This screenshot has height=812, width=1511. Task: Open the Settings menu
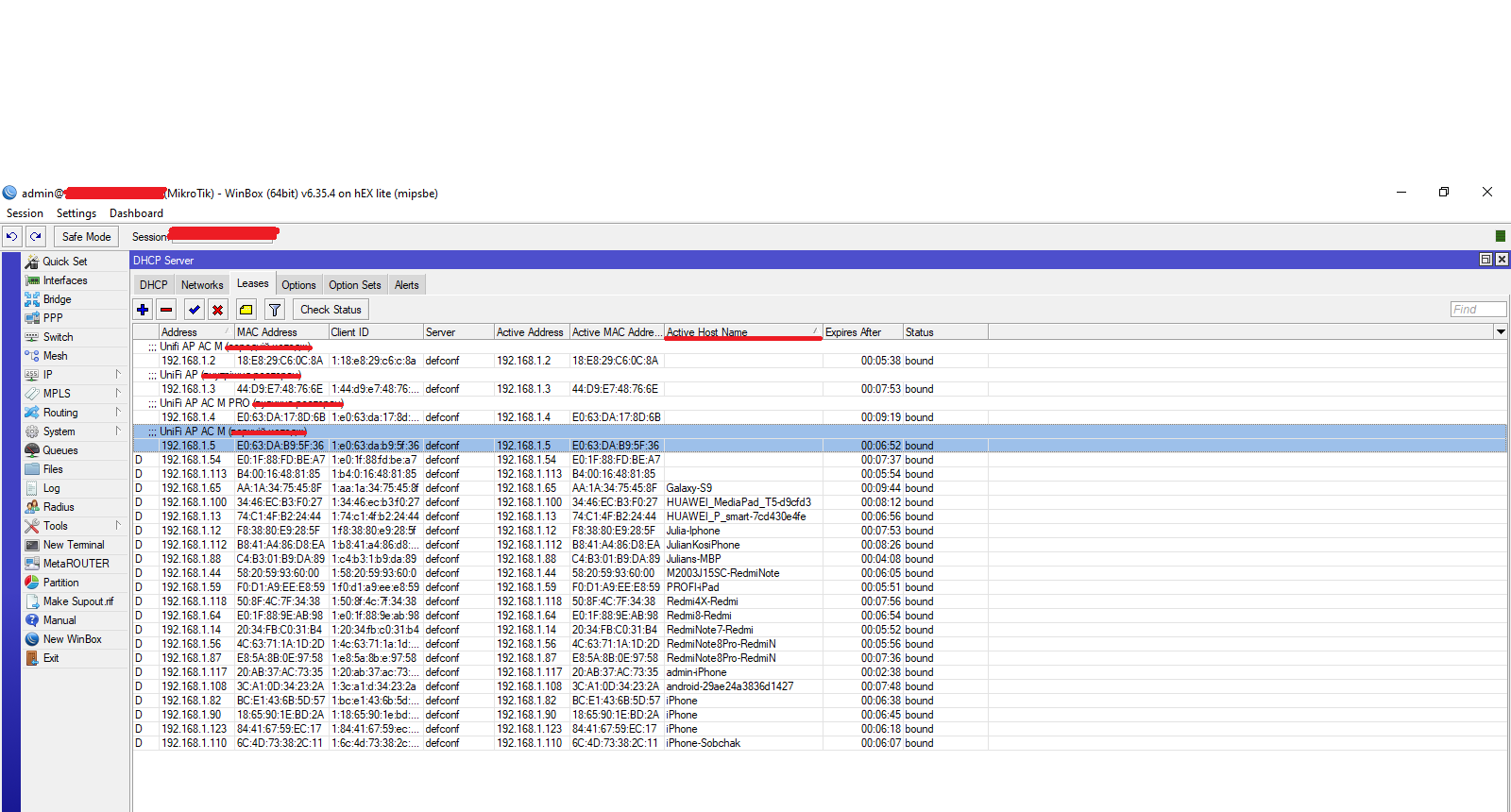tap(76, 213)
